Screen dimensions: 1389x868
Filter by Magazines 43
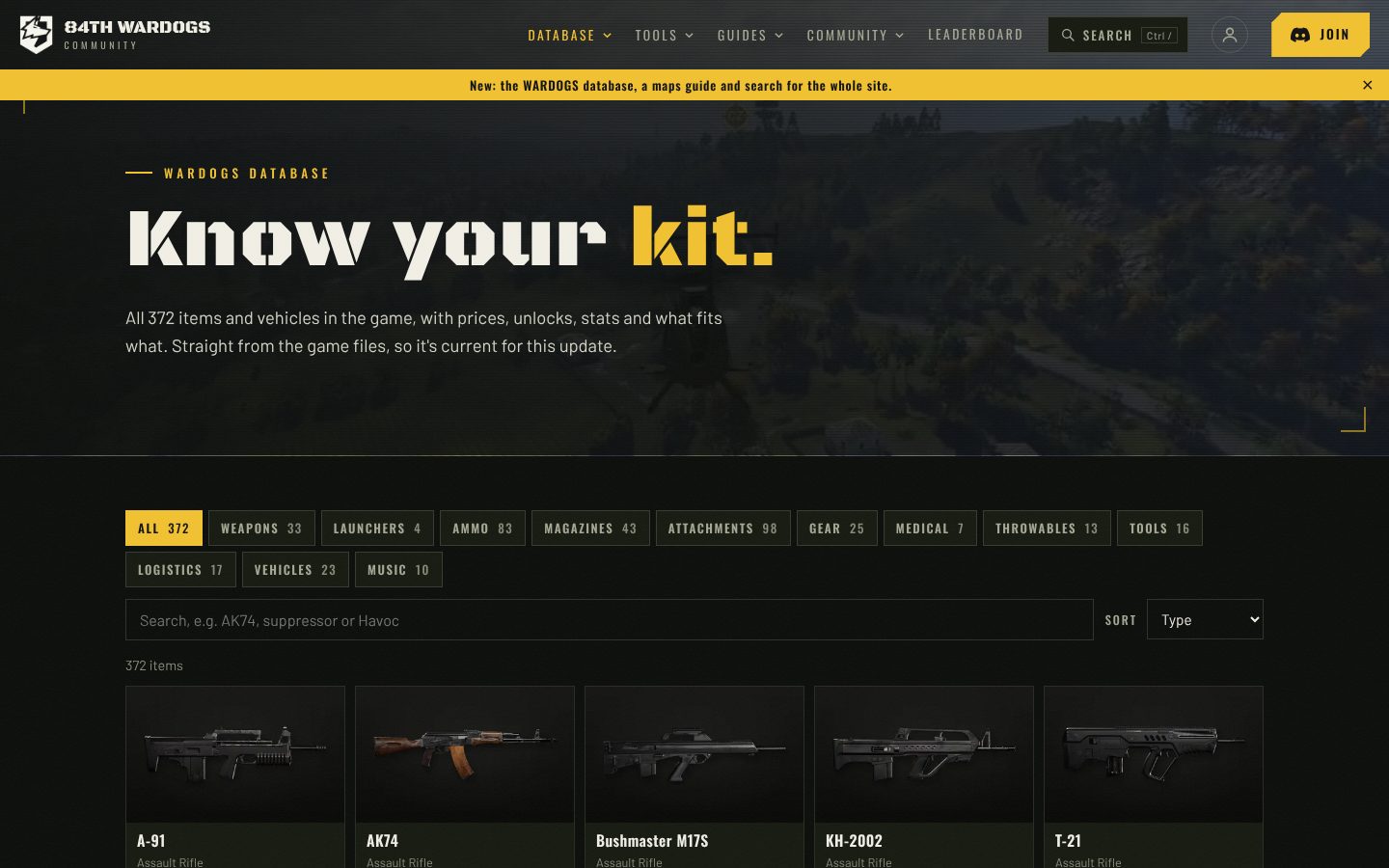coord(590,528)
